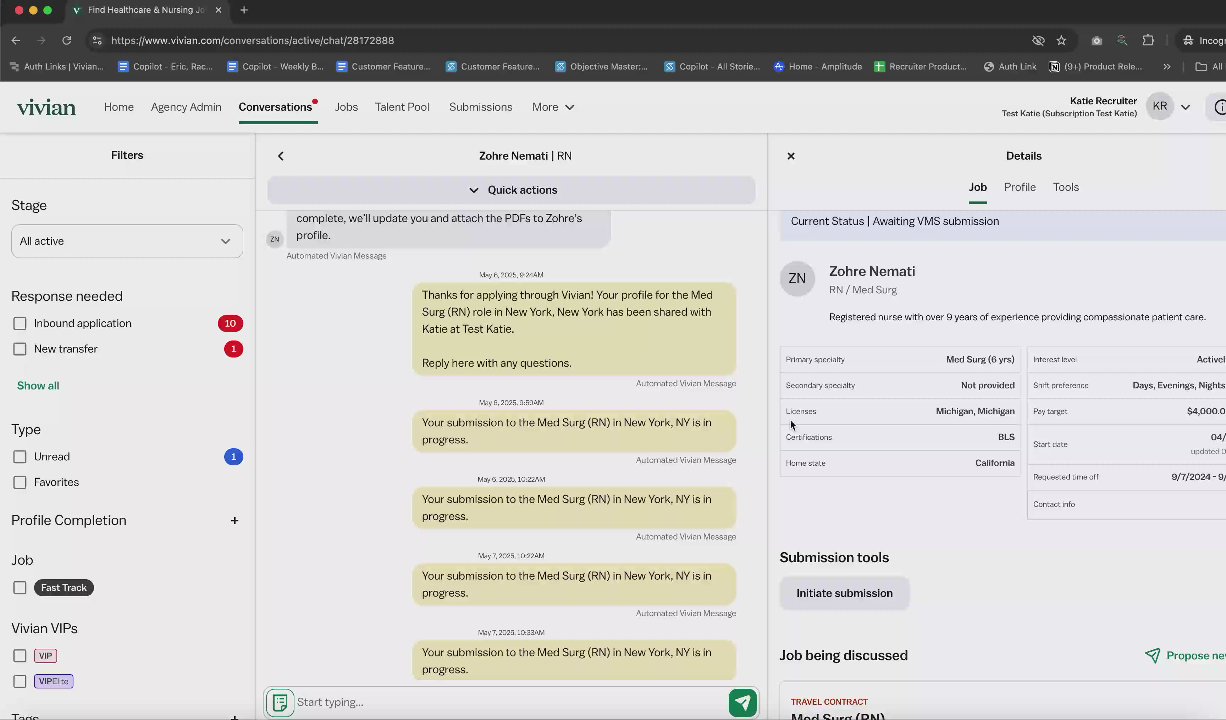Image resolution: width=1226 pixels, height=720 pixels.
Task: Toggle the Unread checkbox
Action: tap(20, 457)
